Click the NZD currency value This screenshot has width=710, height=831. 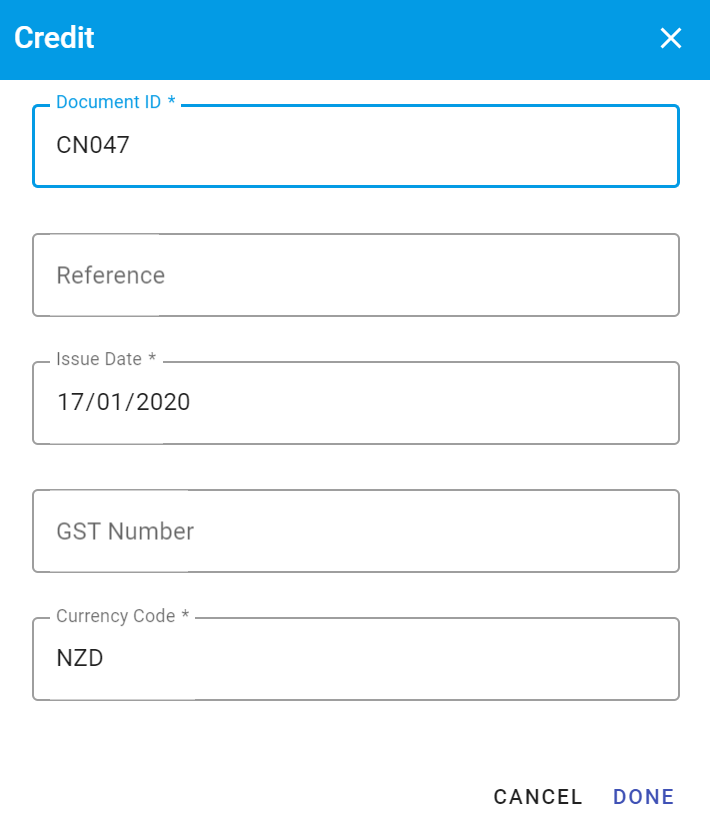click(81, 658)
